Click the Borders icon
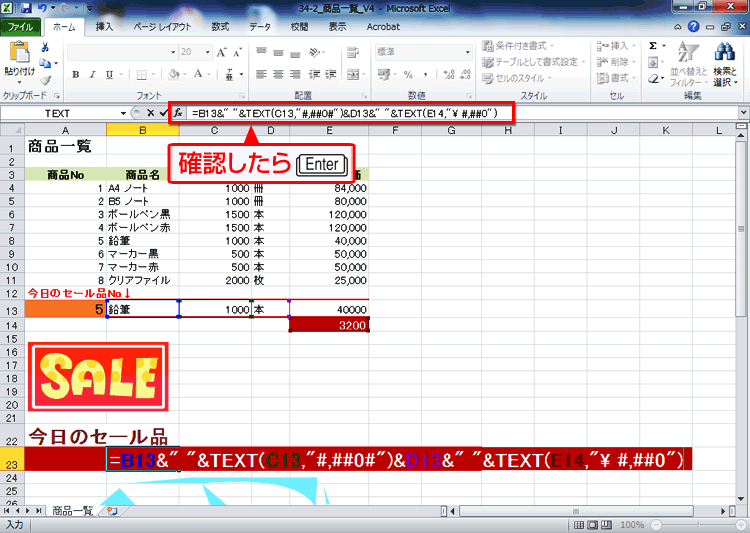 point(142,75)
